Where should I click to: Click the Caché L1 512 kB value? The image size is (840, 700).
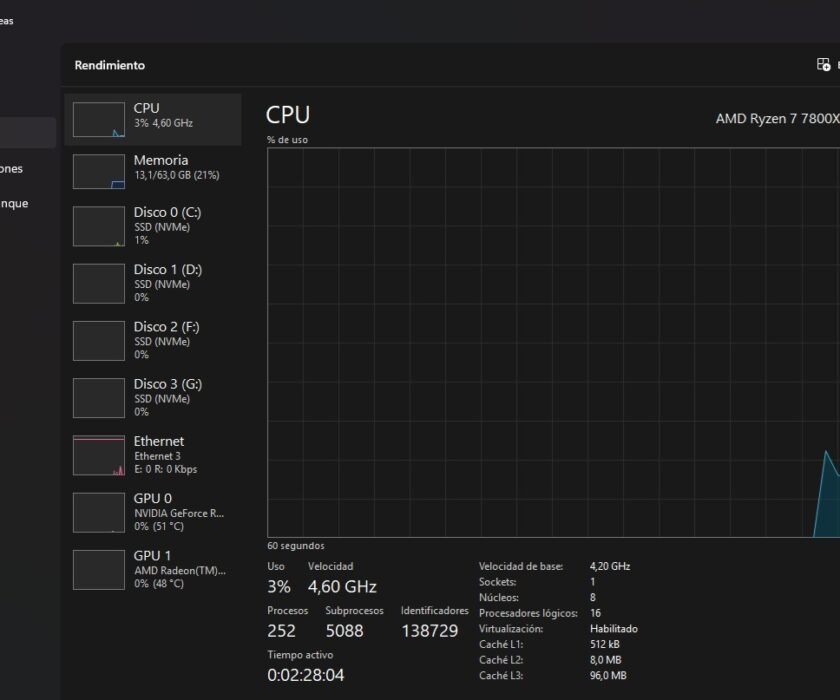(605, 644)
